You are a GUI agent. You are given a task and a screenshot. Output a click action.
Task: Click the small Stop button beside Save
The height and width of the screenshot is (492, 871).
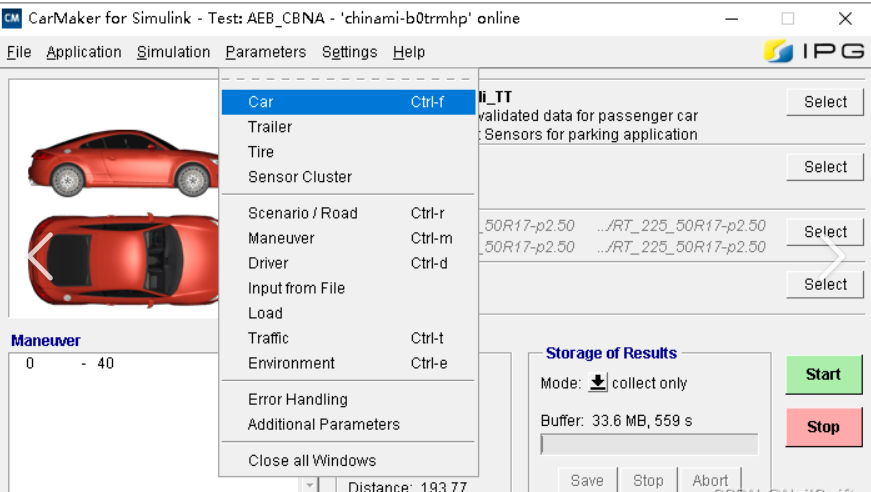tap(648, 480)
